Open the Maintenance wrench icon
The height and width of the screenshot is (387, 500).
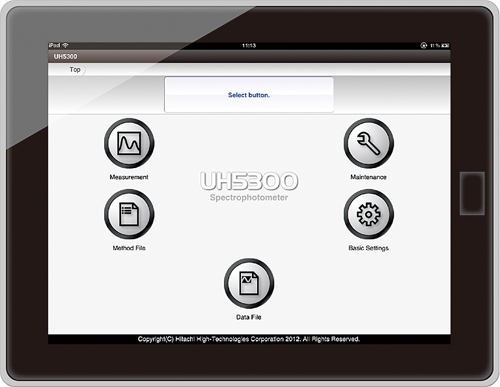pyautogui.click(x=369, y=143)
